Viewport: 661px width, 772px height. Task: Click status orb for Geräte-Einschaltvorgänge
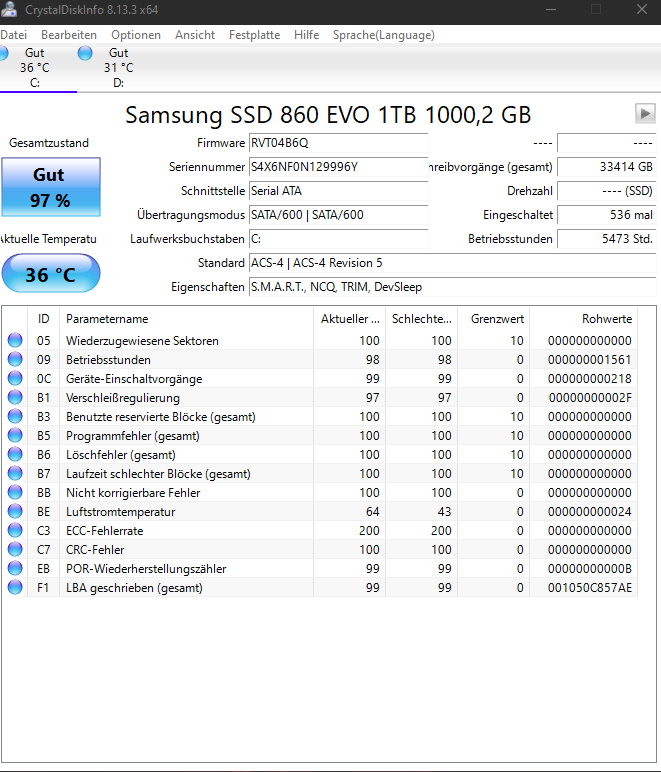(x=15, y=378)
